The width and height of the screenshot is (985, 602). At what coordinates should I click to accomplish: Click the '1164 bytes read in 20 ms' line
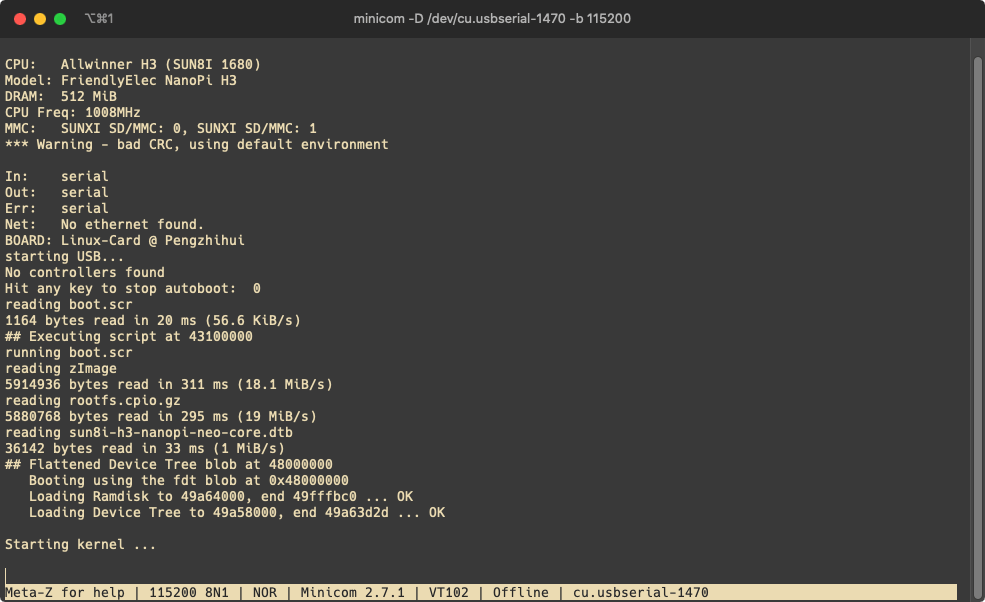pyautogui.click(x=153, y=321)
